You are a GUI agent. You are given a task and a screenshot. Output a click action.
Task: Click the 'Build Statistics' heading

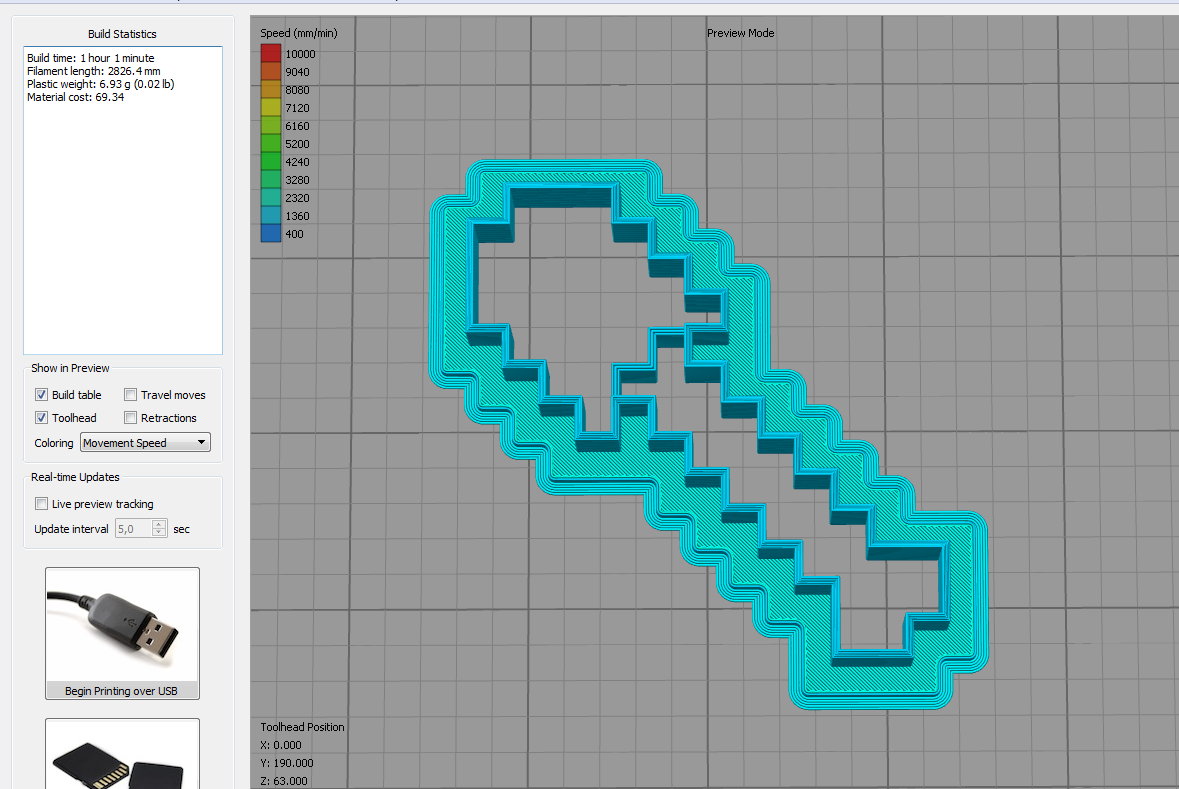[x=122, y=34]
